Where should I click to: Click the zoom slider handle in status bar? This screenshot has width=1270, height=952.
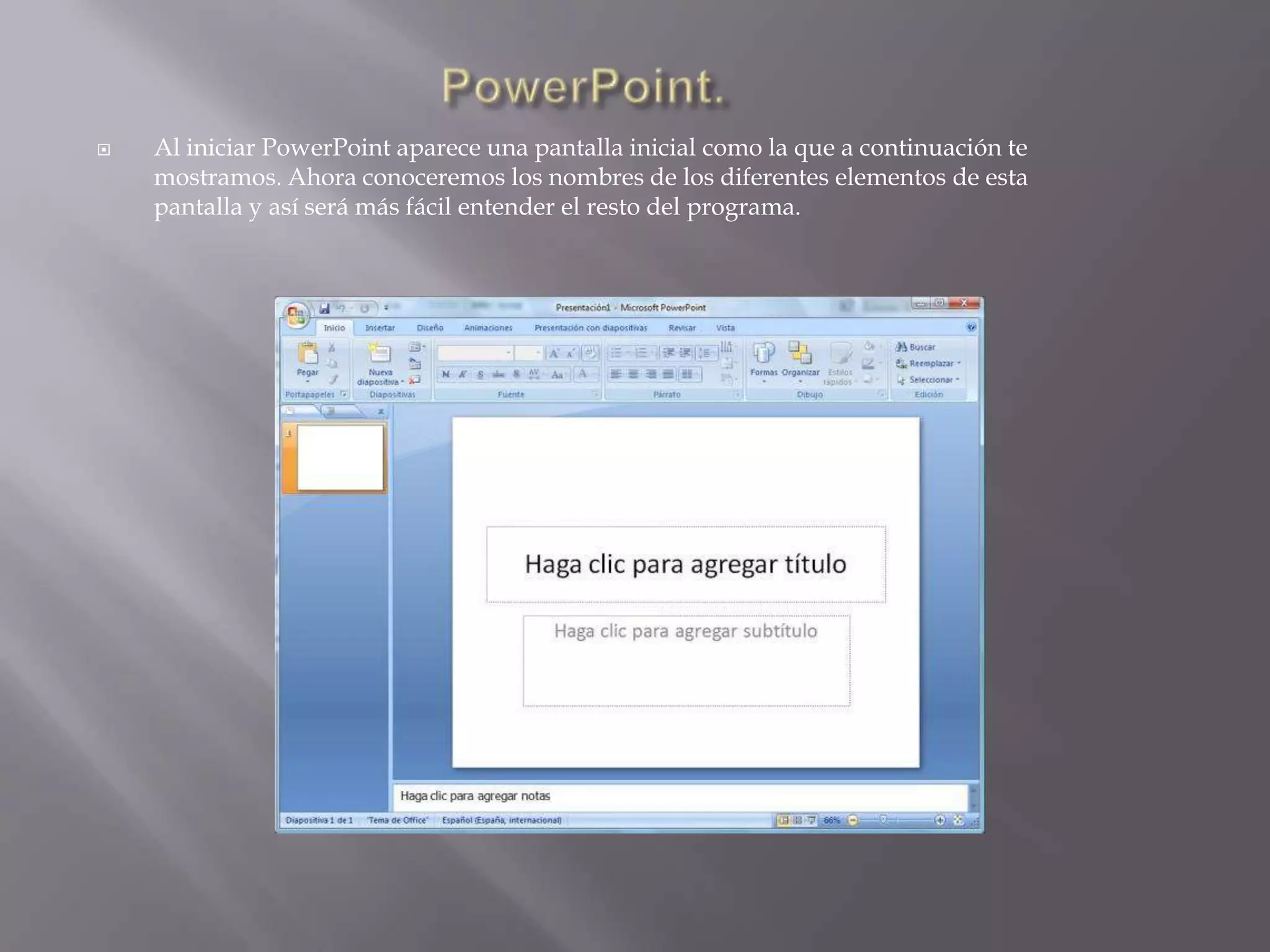884,820
